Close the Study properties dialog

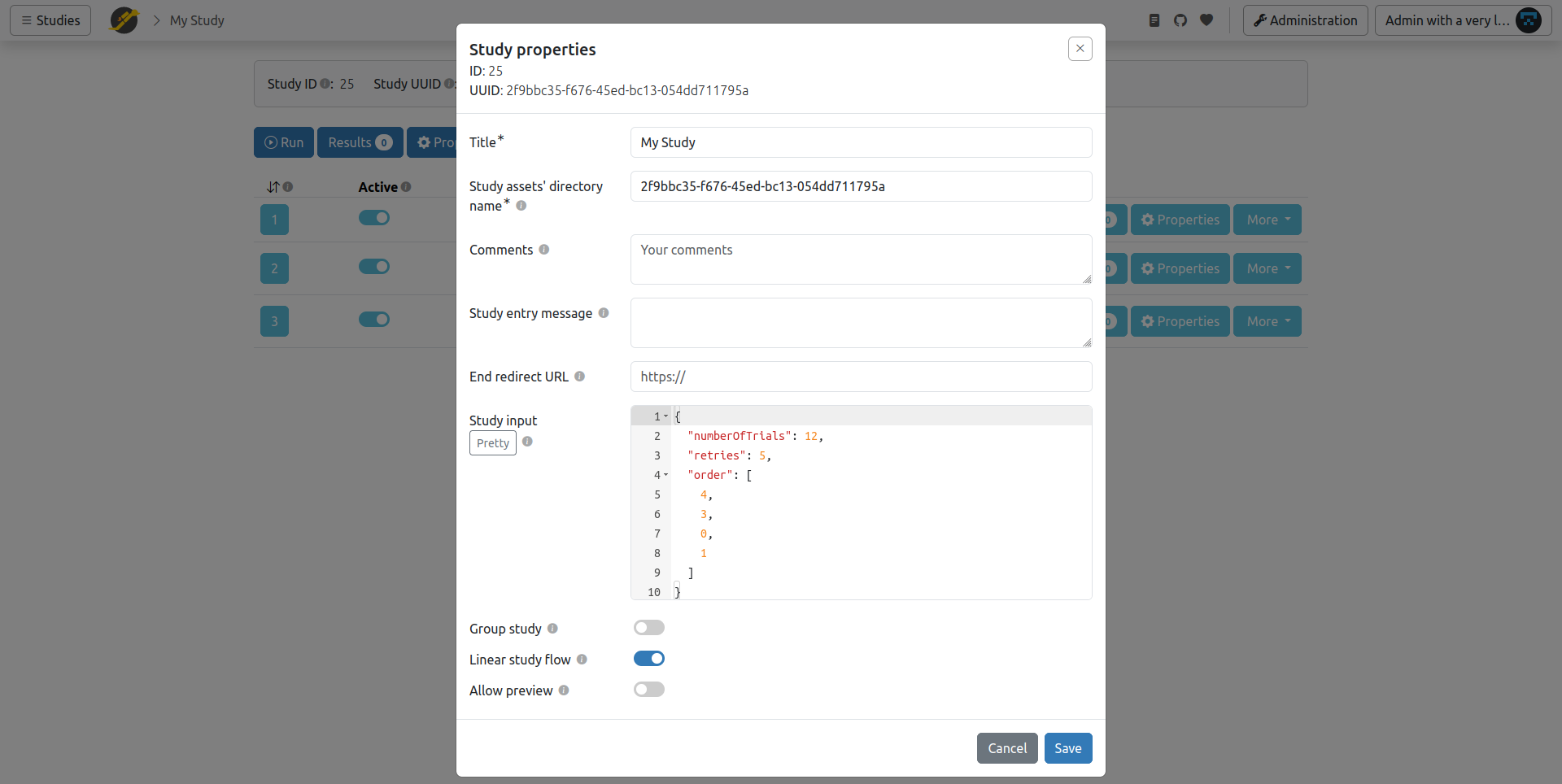[x=1080, y=49]
